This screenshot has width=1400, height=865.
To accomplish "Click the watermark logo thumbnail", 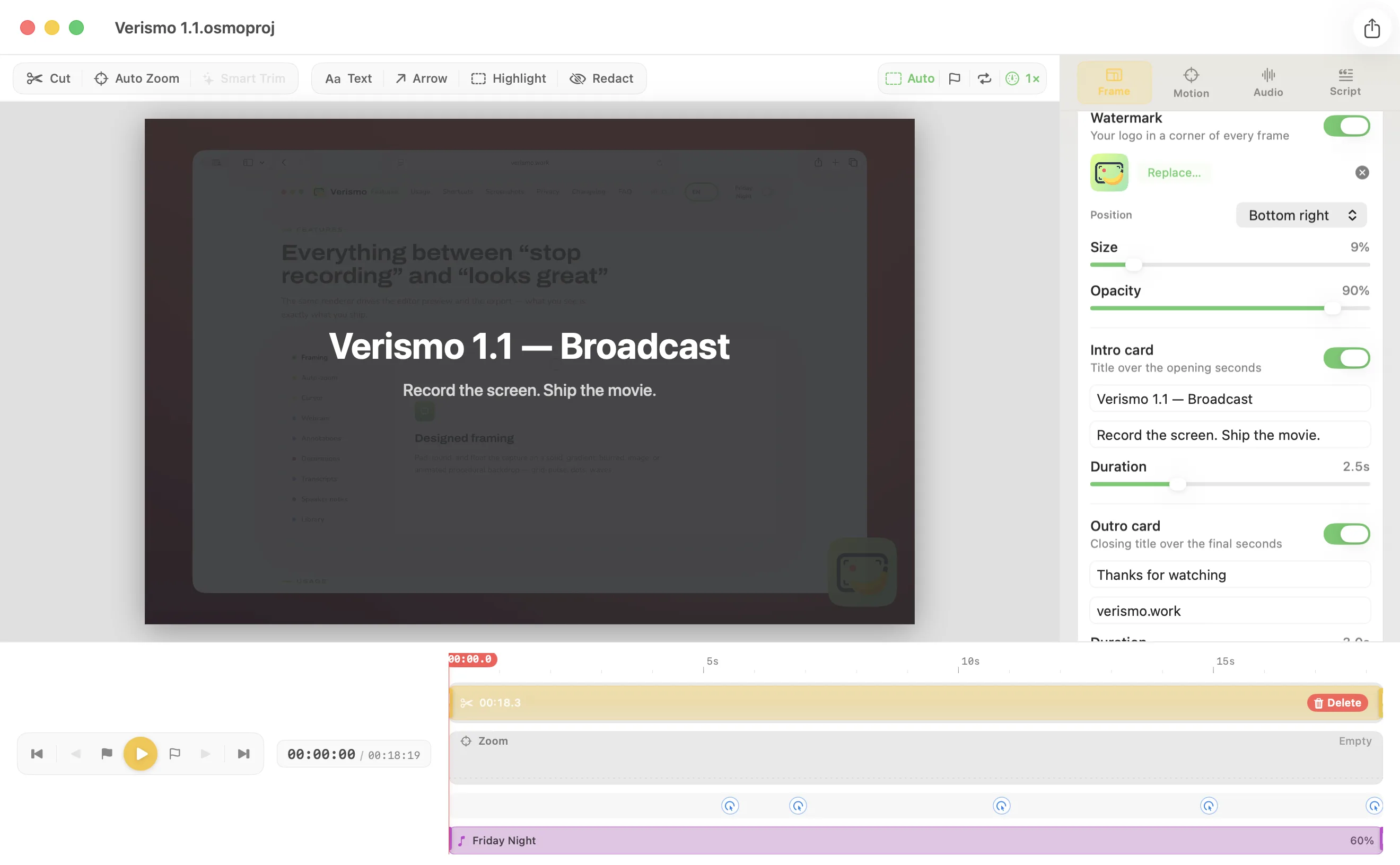I will pos(1109,172).
